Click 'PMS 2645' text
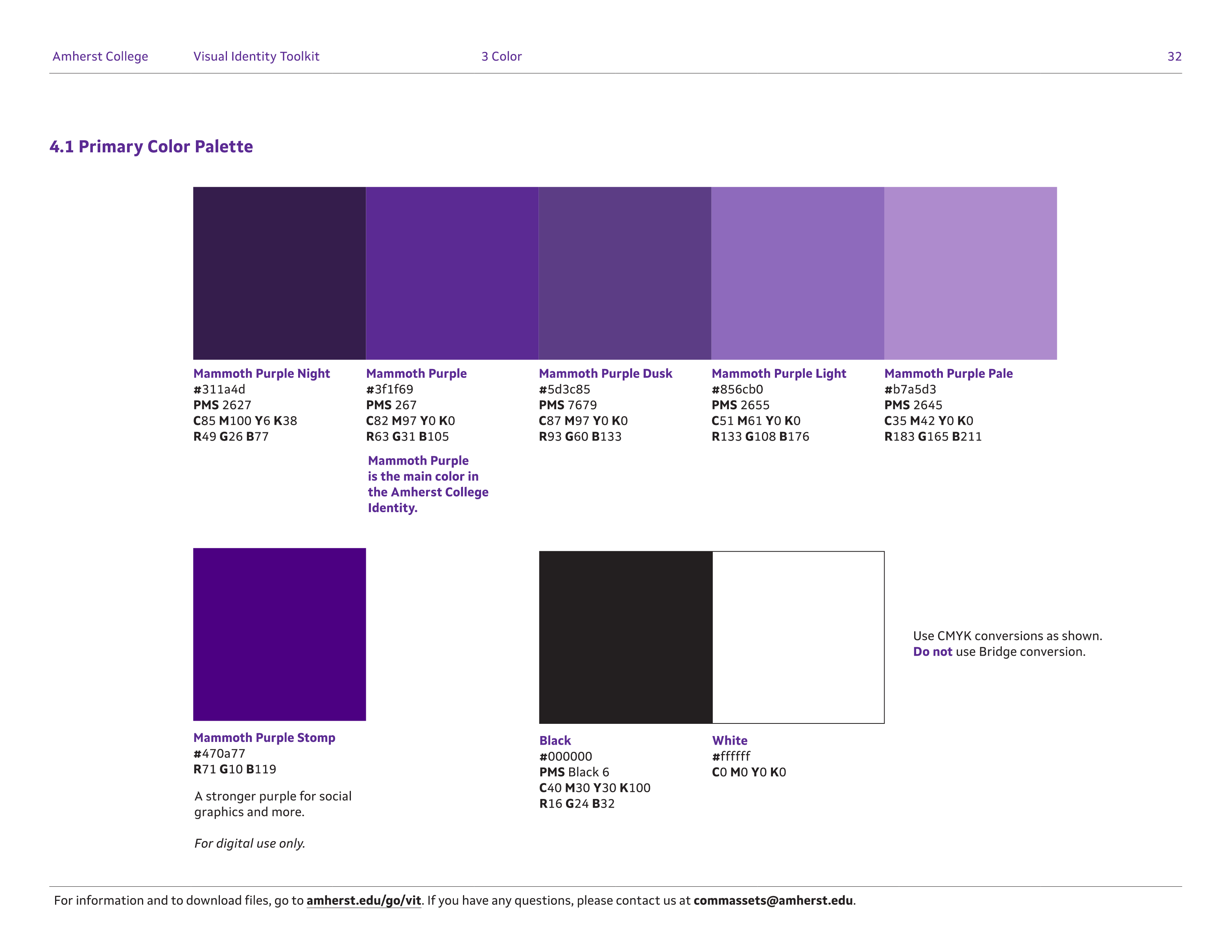 pyautogui.click(x=913, y=405)
